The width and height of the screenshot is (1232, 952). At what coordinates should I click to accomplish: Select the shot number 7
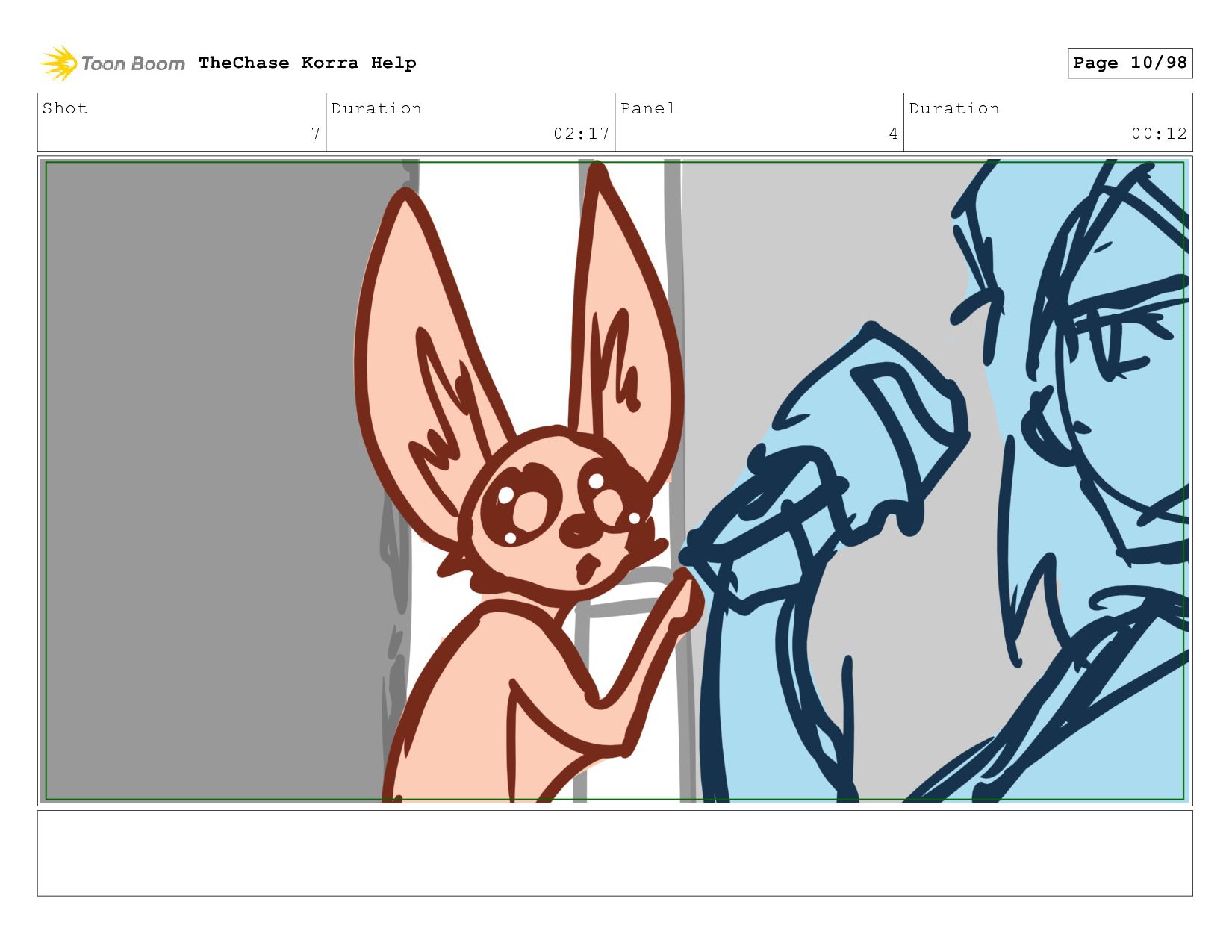click(315, 134)
